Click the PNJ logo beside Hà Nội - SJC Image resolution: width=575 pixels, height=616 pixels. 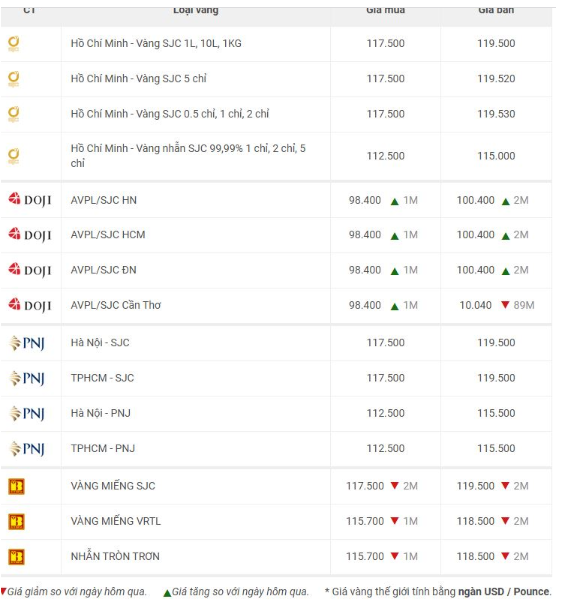coord(27,343)
